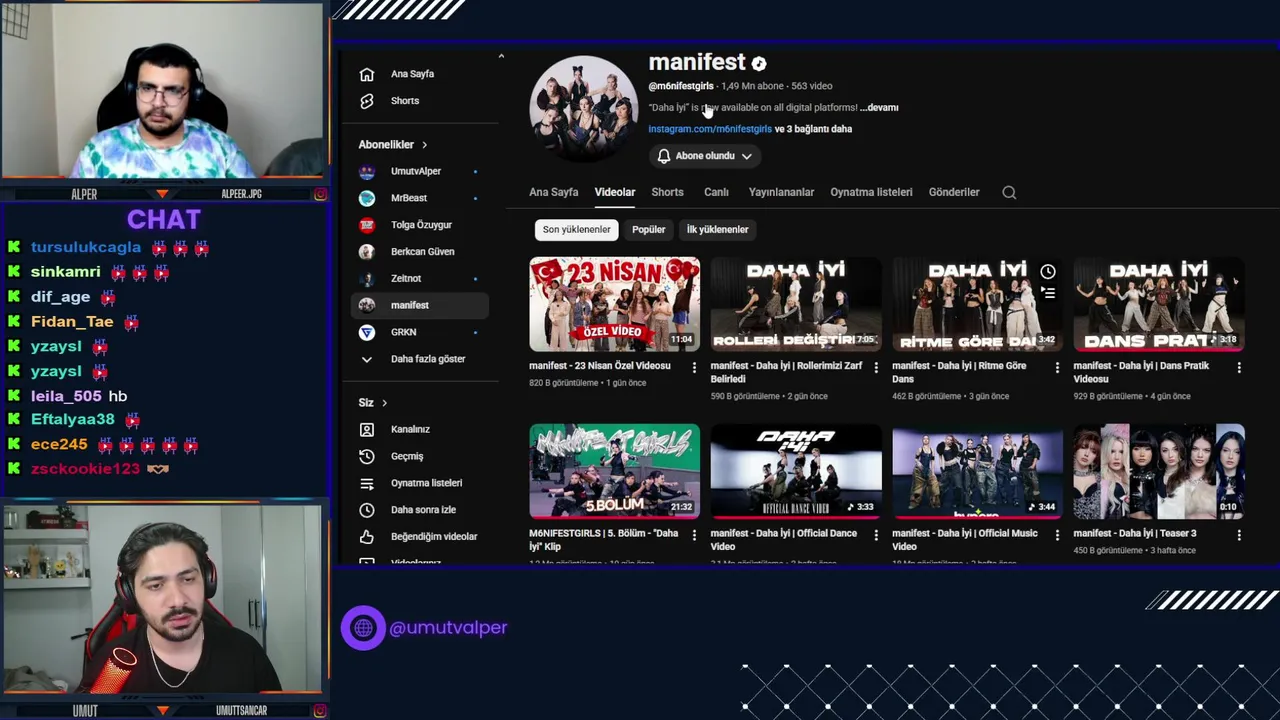This screenshot has width=1280, height=720.
Task: Click the Geçmiş history icon
Action: [367, 456]
